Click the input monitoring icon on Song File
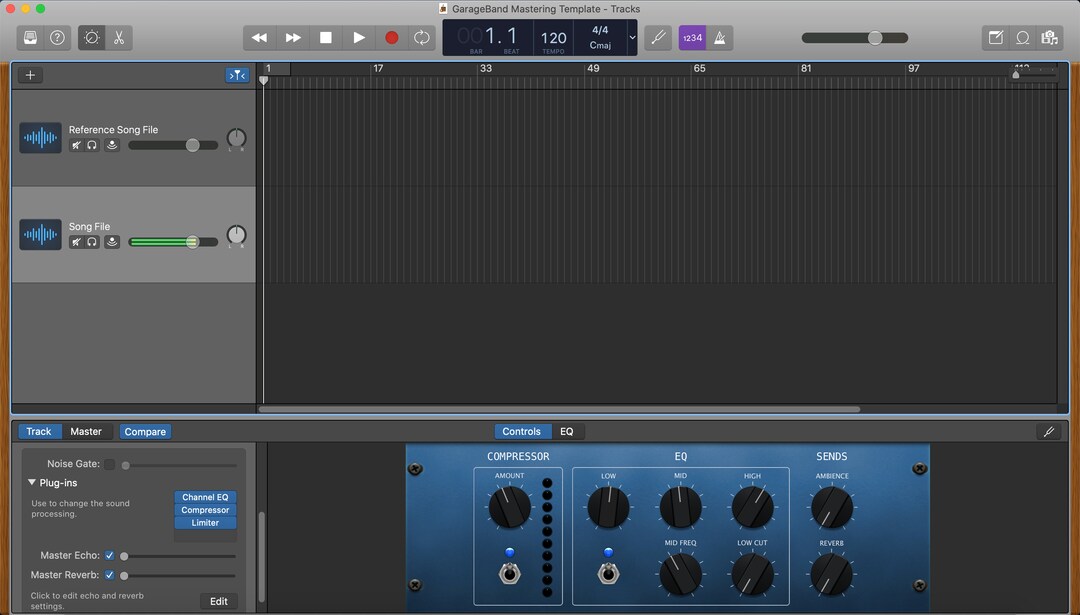The width and height of the screenshot is (1080, 615). tap(112, 242)
